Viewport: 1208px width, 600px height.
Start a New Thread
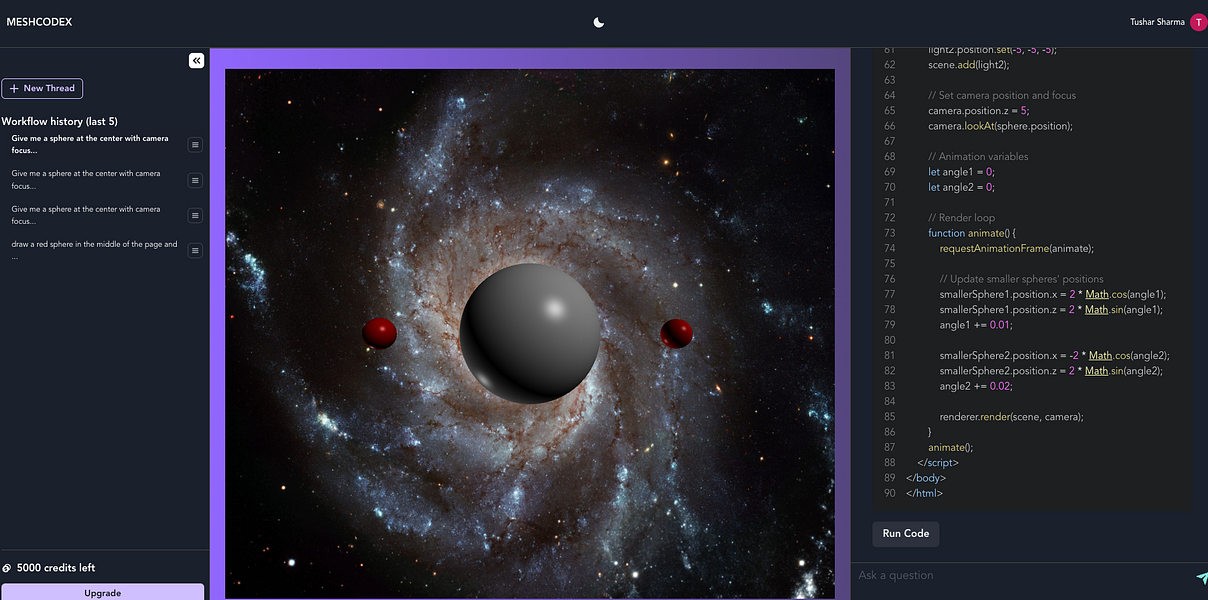pos(42,88)
